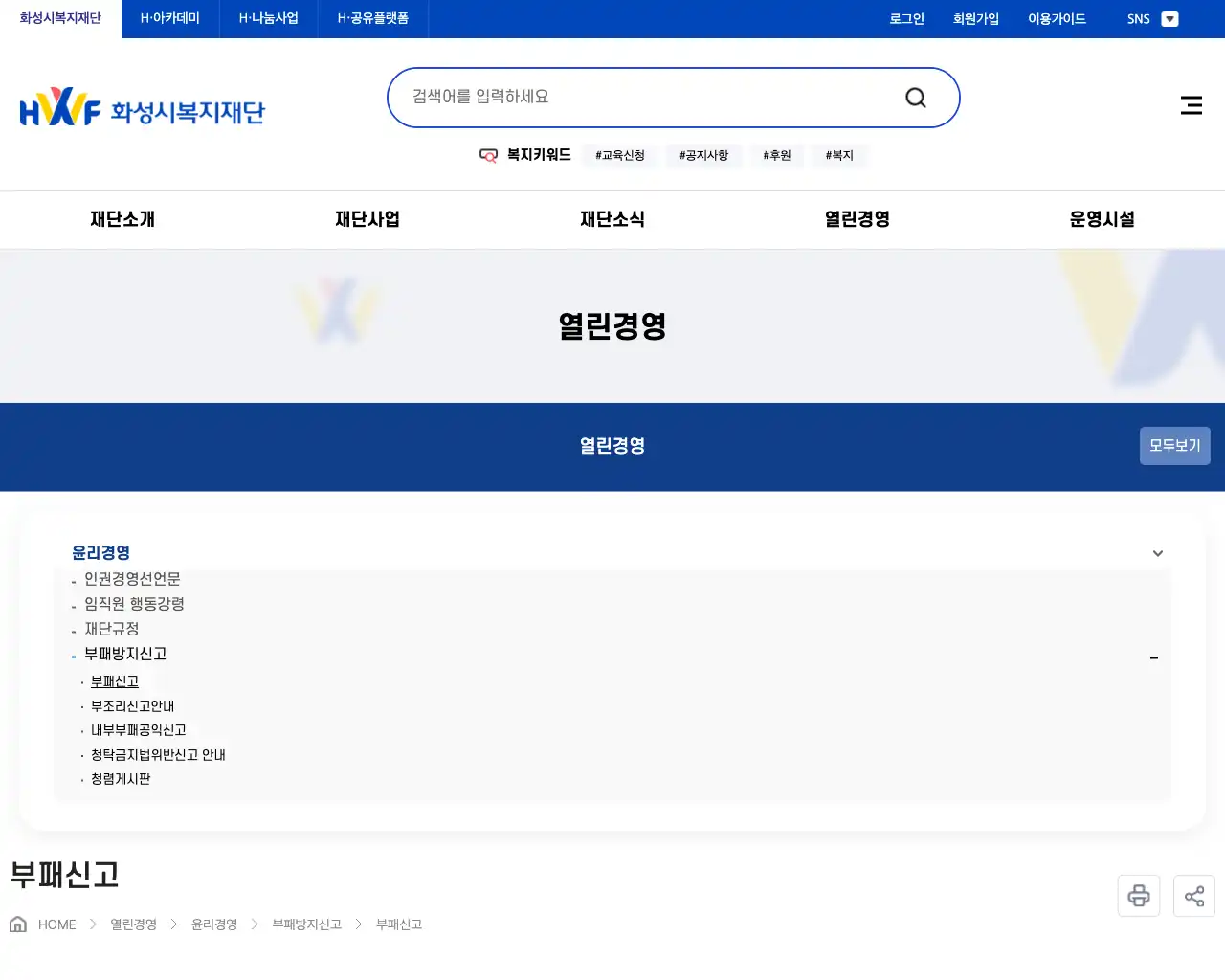Select 부조리신고안내 in the sidebar
This screenshot has width=1225, height=980.
click(132, 705)
